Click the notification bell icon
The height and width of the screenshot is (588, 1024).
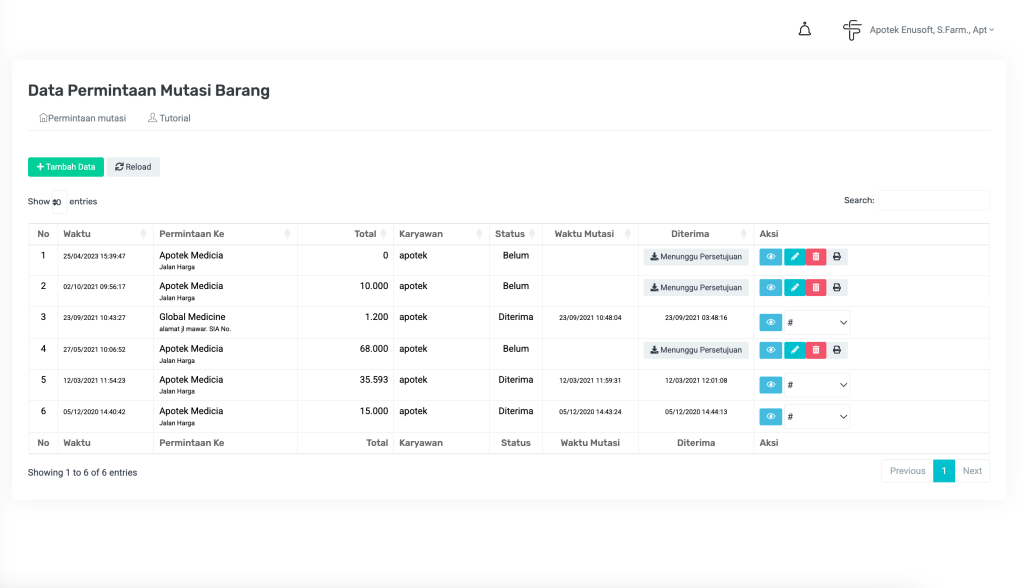pyautogui.click(x=805, y=30)
